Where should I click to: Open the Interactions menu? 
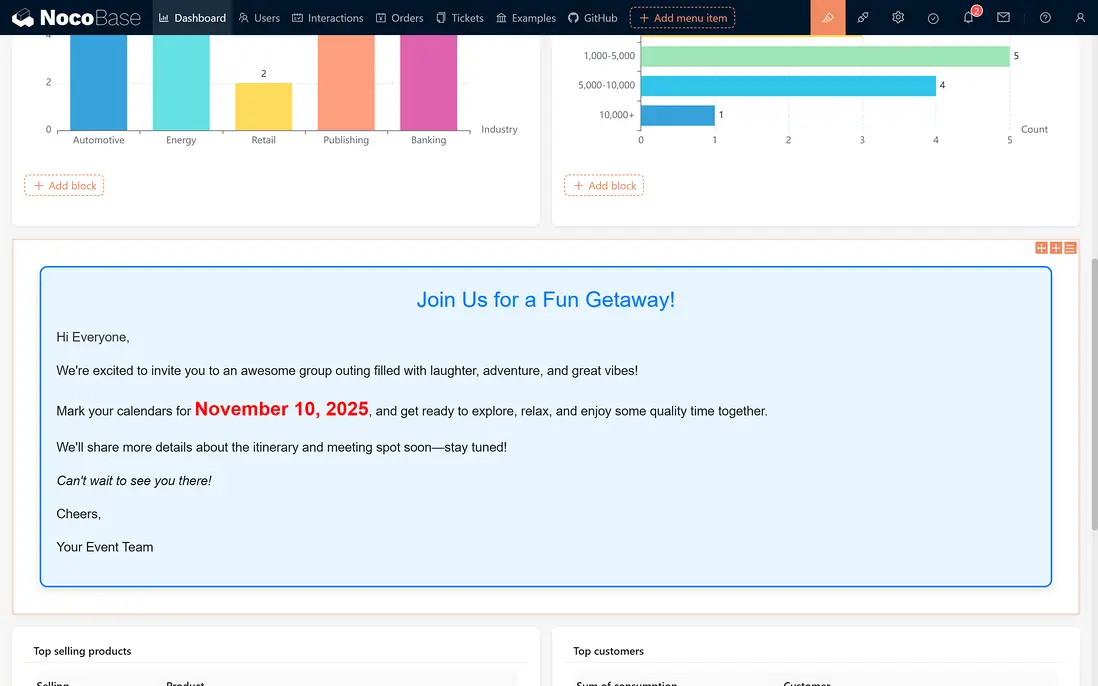(x=328, y=18)
